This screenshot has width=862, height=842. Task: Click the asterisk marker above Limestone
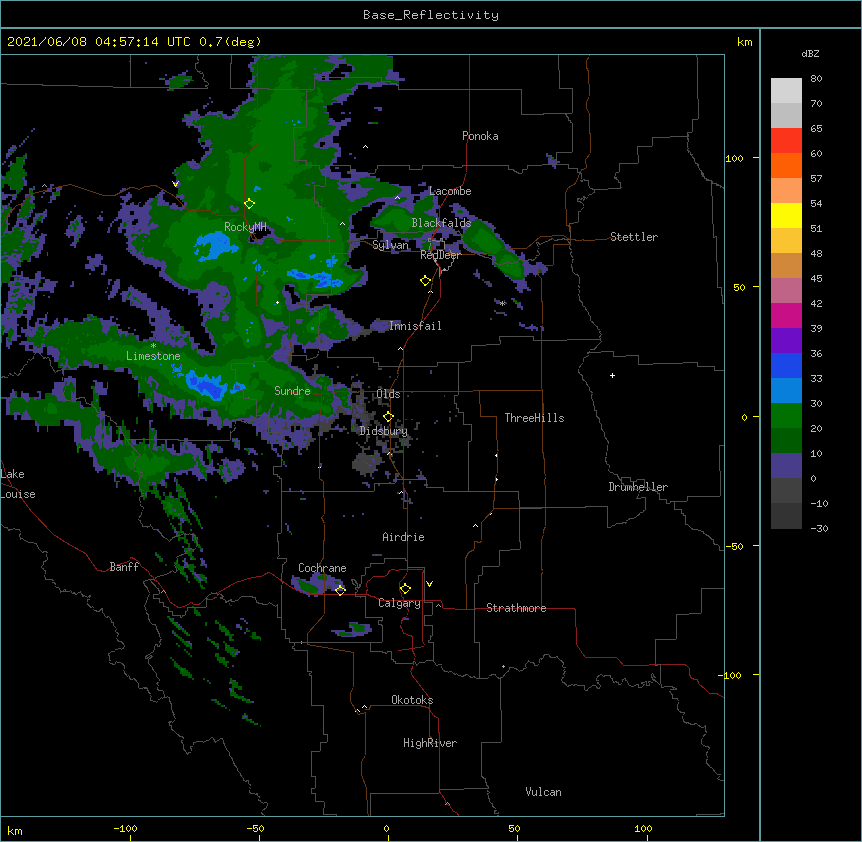coord(153,346)
